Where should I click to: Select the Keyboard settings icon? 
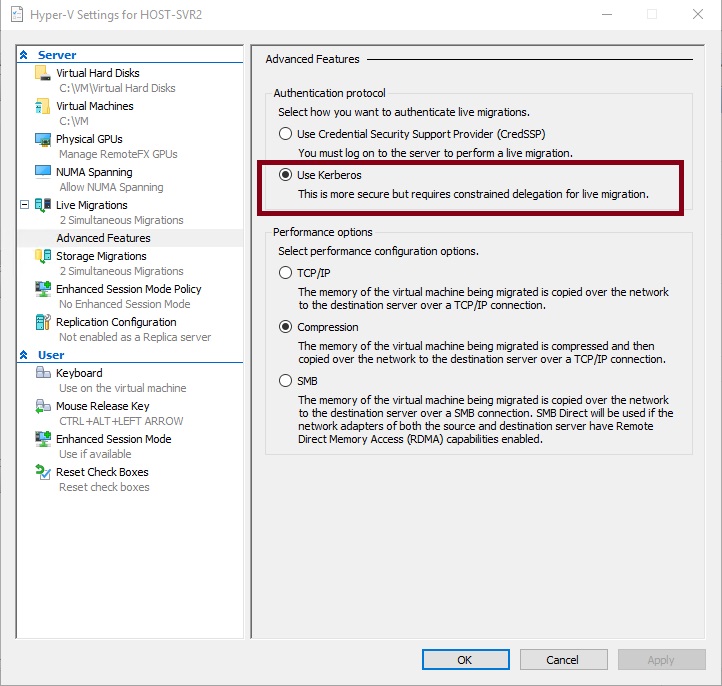[x=42, y=373]
